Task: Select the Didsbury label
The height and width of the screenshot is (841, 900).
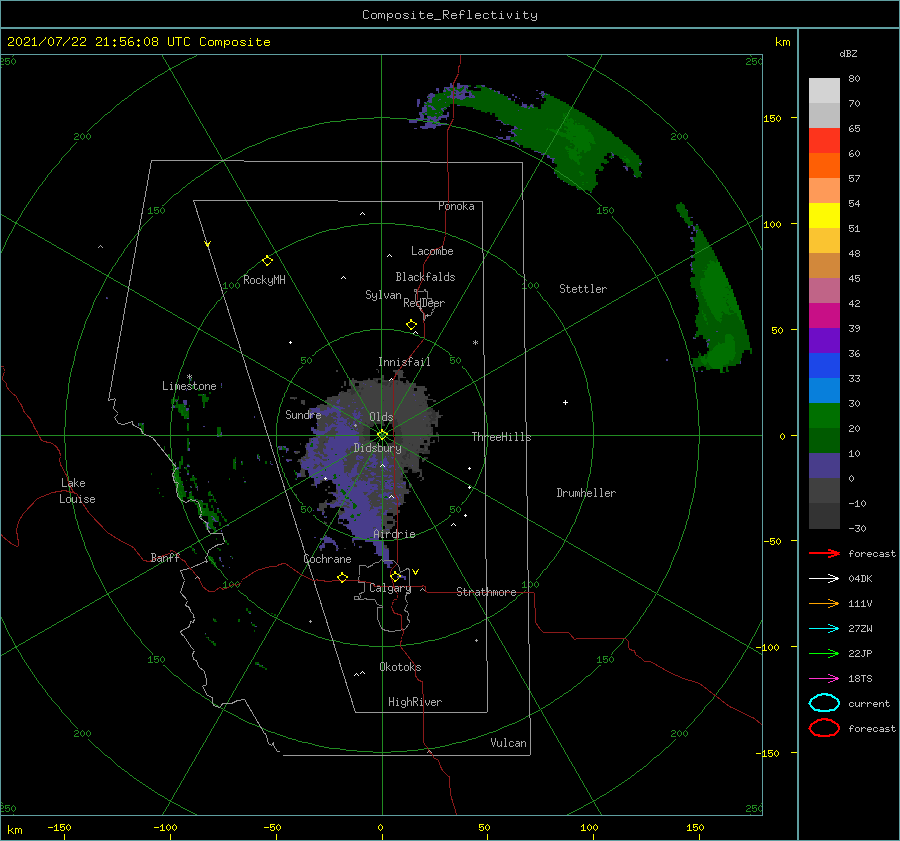Action: tap(378, 448)
